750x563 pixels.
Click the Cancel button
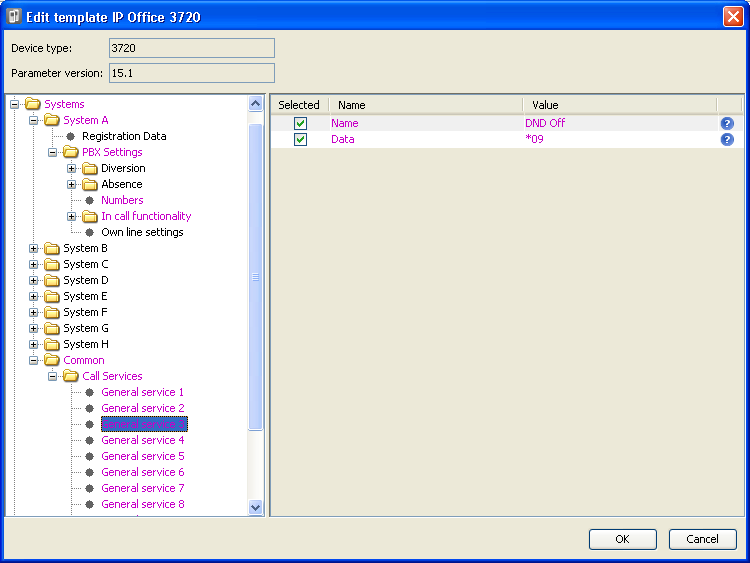[x=702, y=539]
